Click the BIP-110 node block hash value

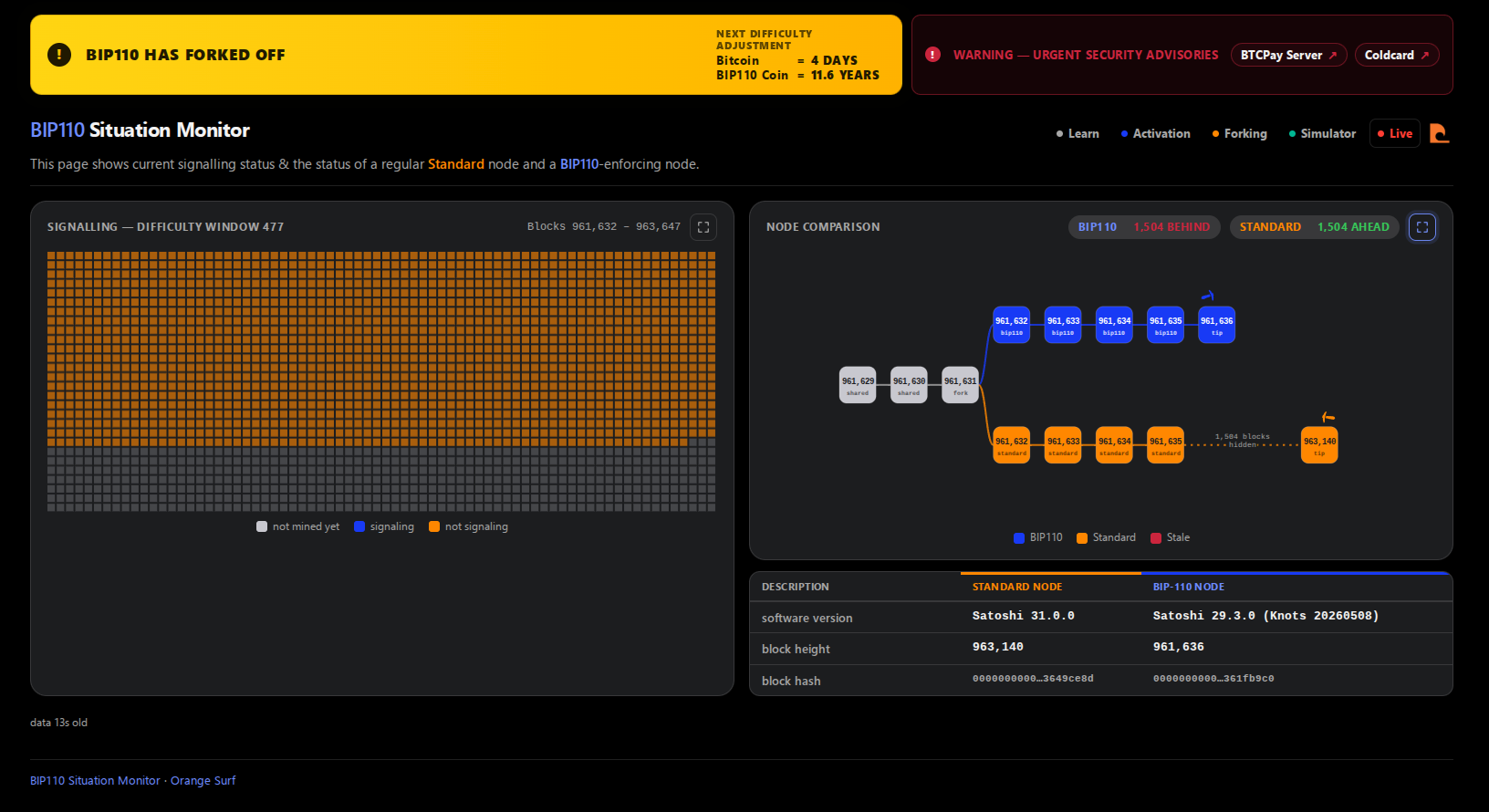(x=1213, y=679)
